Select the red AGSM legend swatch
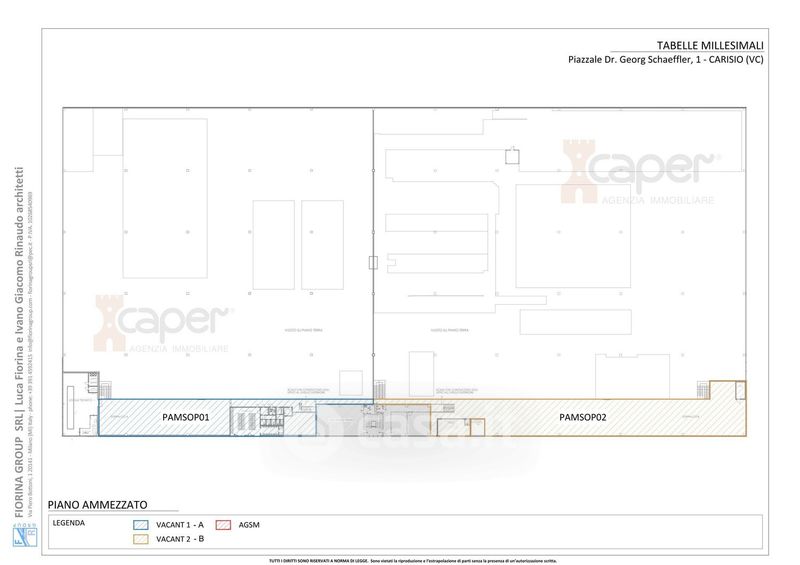This screenshot has width=800, height=565. pyautogui.click(x=224, y=524)
